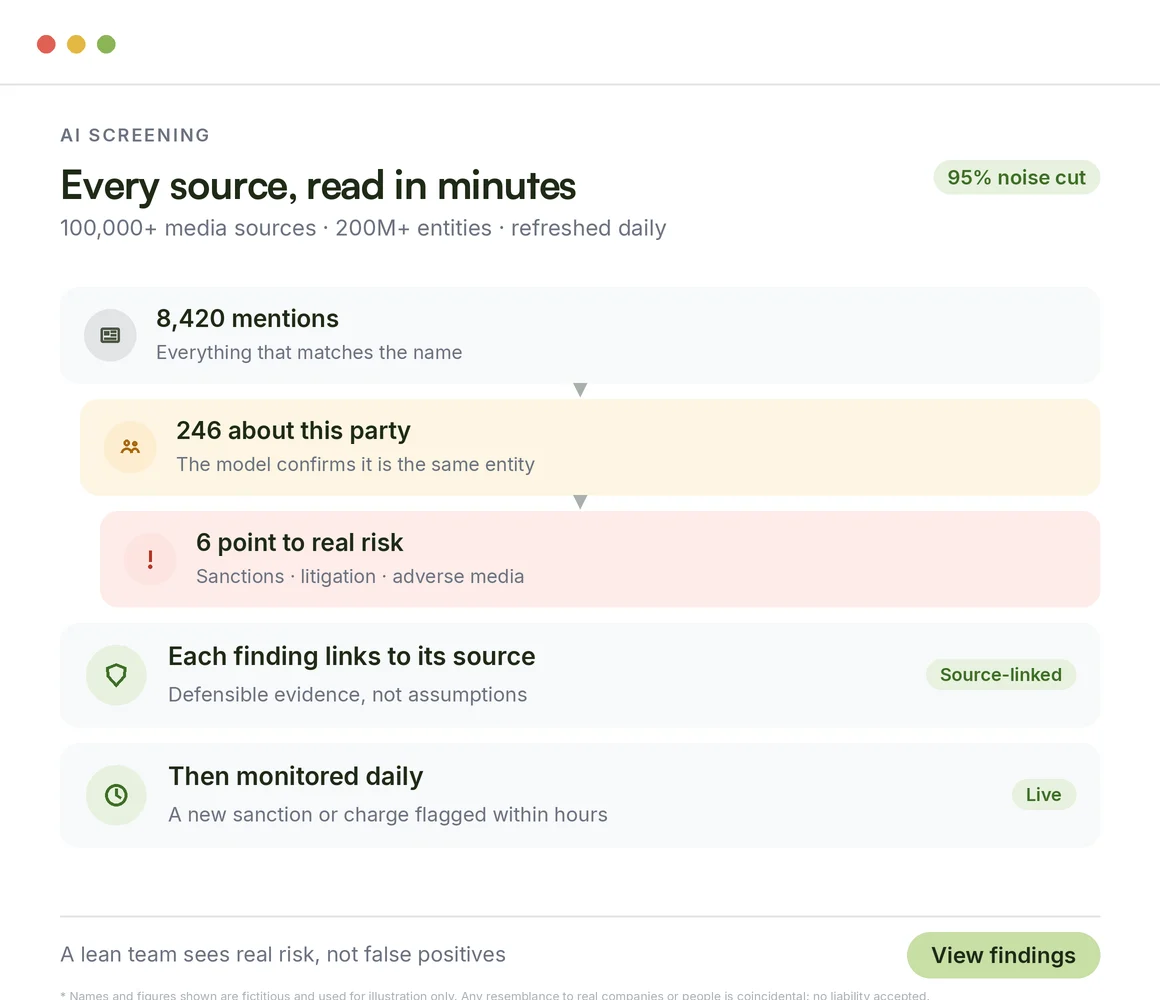Select the 246 about this party heading
This screenshot has width=1160, height=1000.
293,430
